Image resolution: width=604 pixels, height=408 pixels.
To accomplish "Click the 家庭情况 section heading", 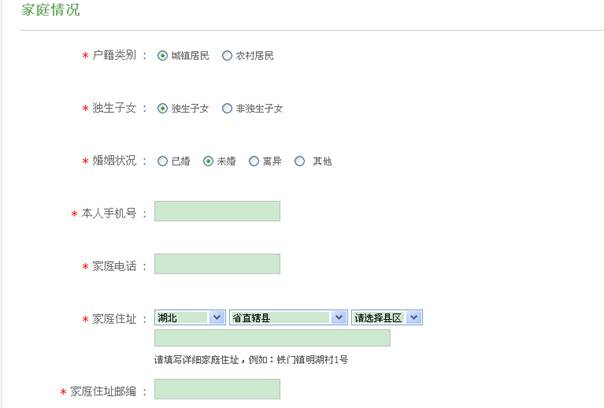I will [x=52, y=10].
